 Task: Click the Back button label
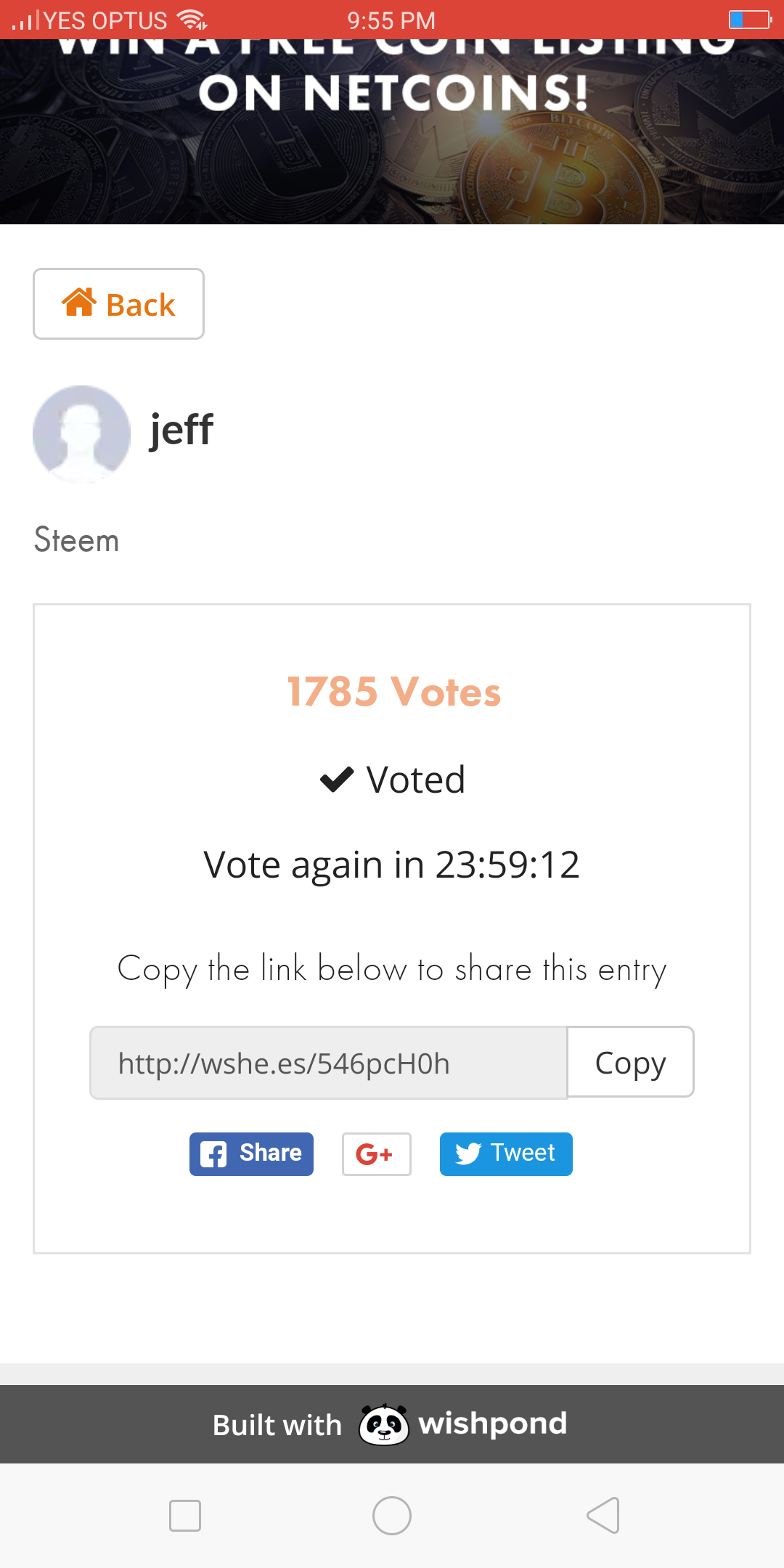(x=140, y=305)
